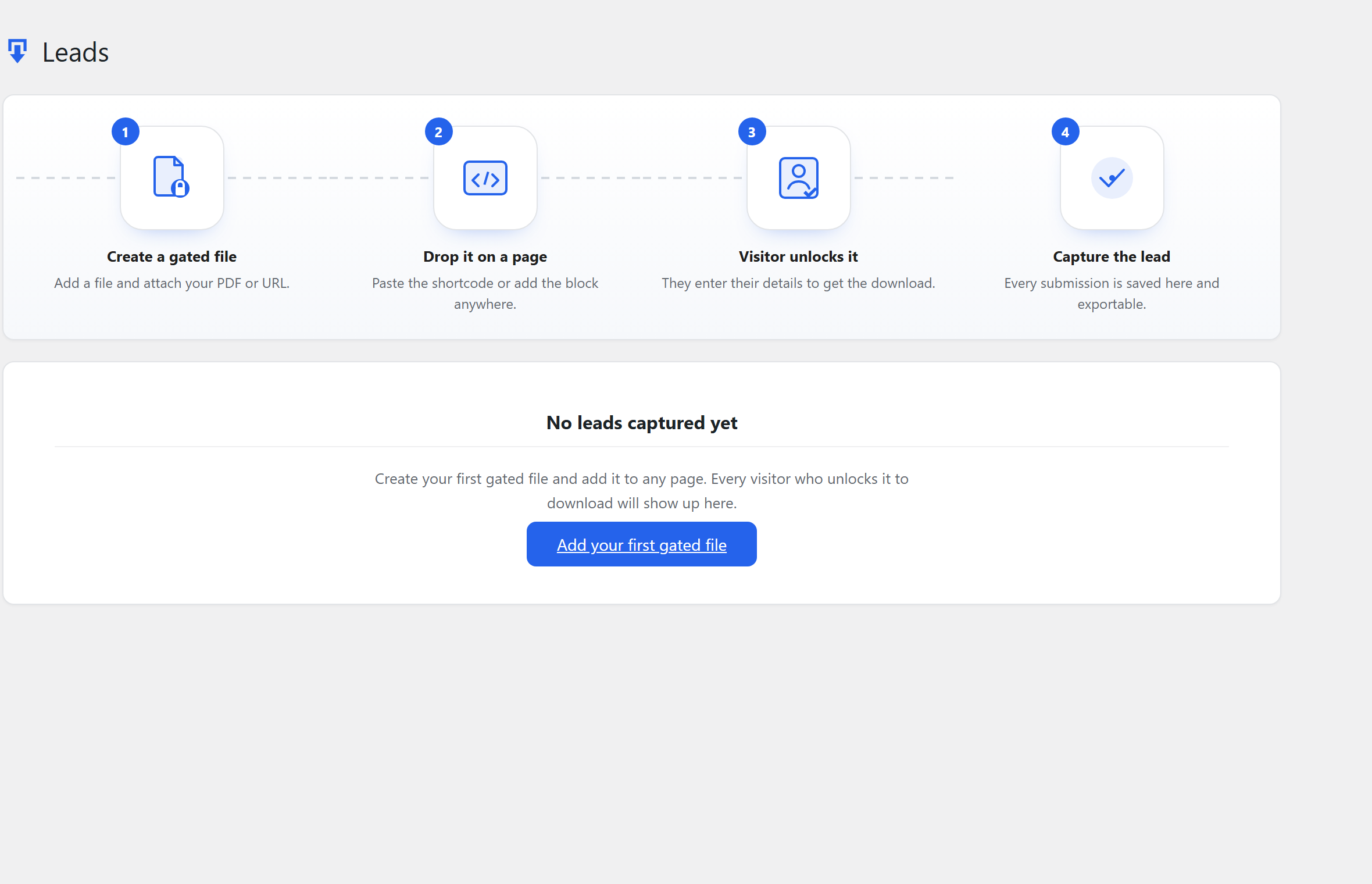
Task: Click the 'No leads captured yet' heading
Action: point(642,423)
